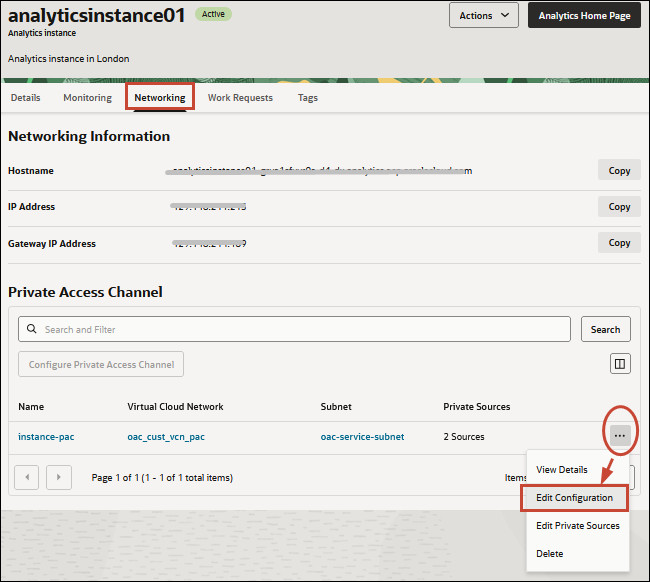Image resolution: width=650 pixels, height=582 pixels.
Task: Select the Networking tab
Action: pos(160,98)
